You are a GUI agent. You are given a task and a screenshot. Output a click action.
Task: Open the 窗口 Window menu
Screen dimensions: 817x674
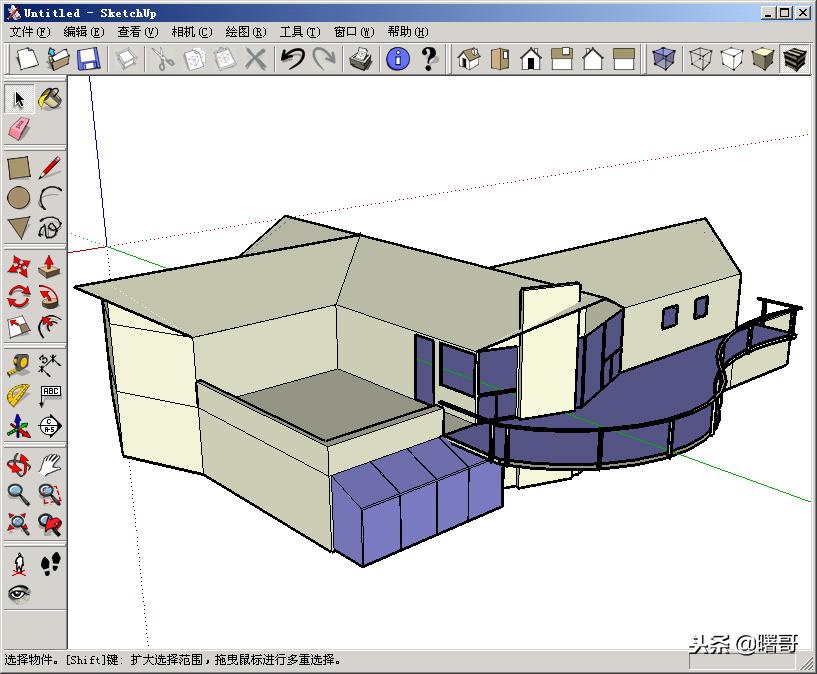pyautogui.click(x=347, y=31)
